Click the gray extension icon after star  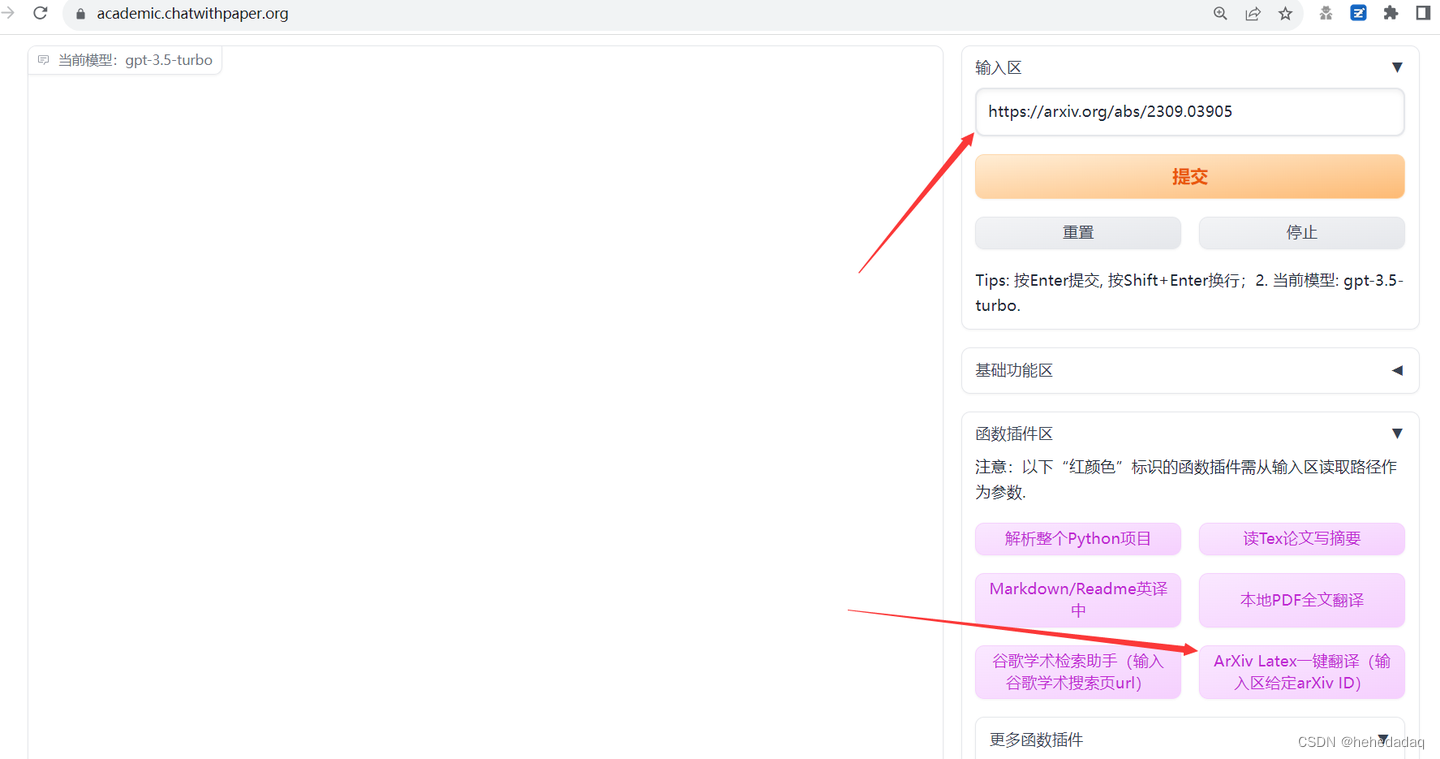(x=1326, y=14)
